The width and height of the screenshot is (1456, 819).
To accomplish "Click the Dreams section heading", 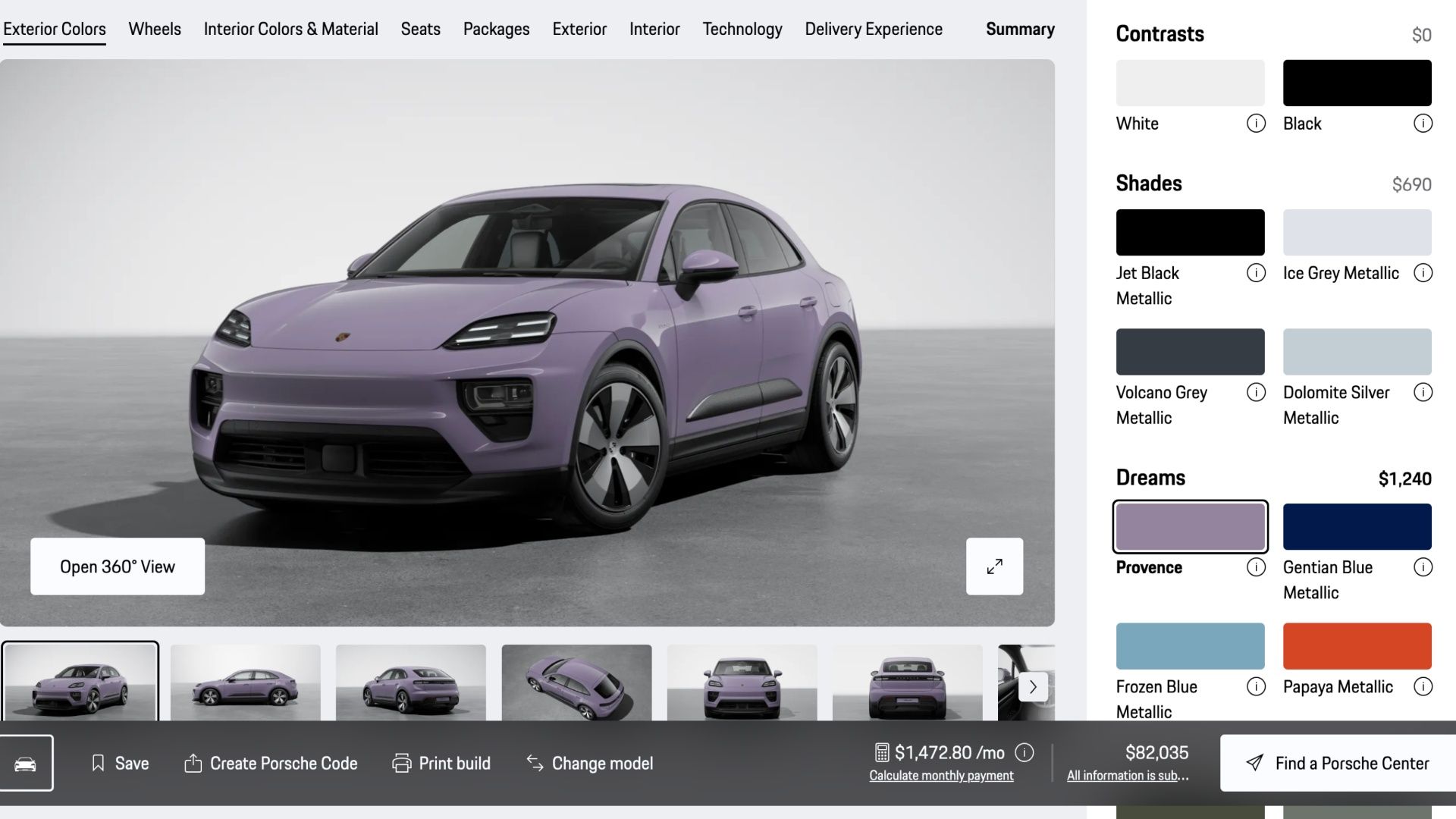I will point(1150,478).
